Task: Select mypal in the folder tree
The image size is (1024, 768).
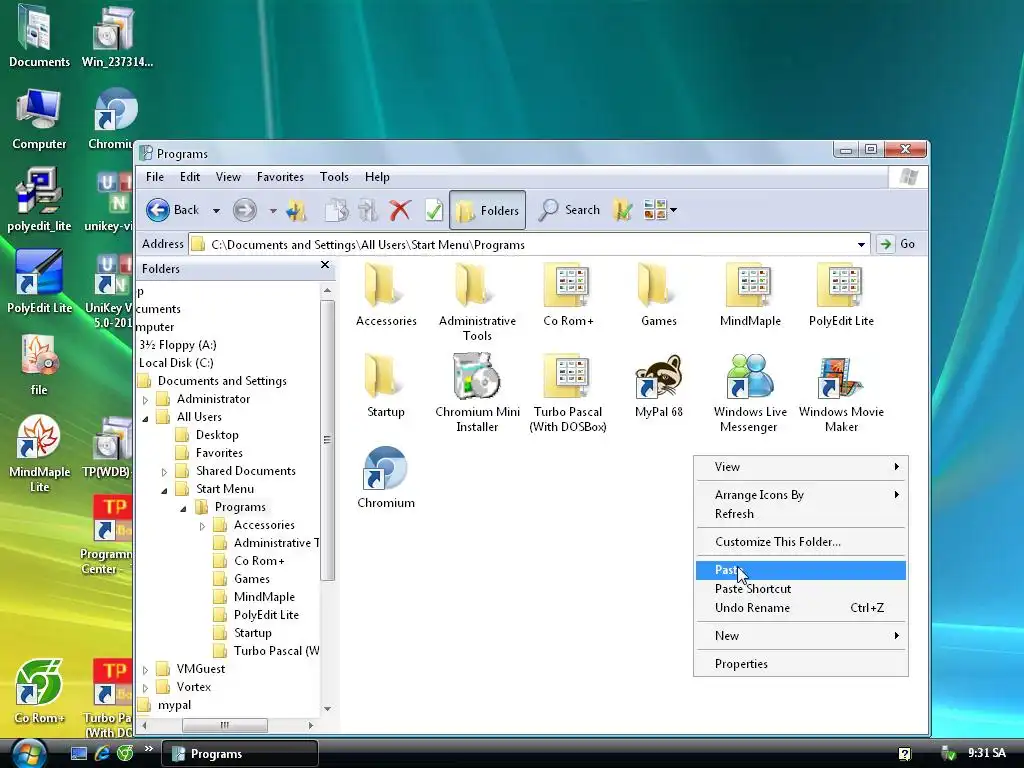Action: pos(174,705)
